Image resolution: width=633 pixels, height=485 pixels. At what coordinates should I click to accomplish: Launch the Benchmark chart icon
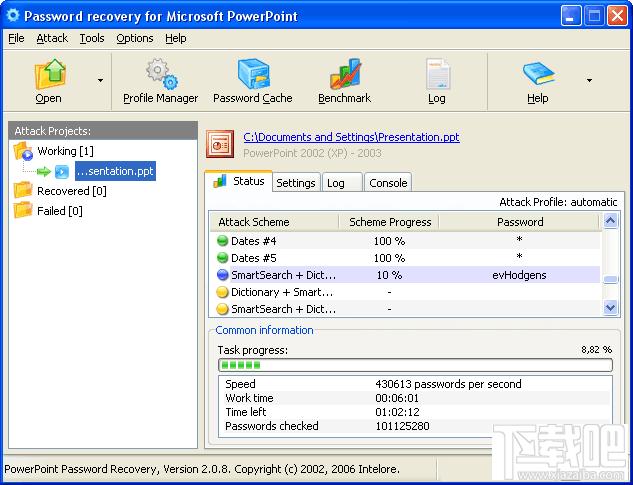(345, 74)
